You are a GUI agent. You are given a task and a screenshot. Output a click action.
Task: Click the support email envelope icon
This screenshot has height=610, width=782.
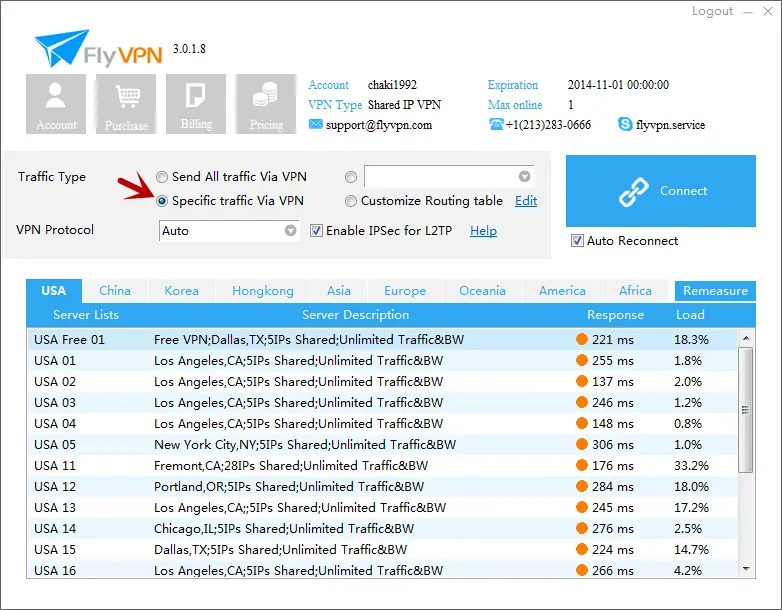point(315,124)
